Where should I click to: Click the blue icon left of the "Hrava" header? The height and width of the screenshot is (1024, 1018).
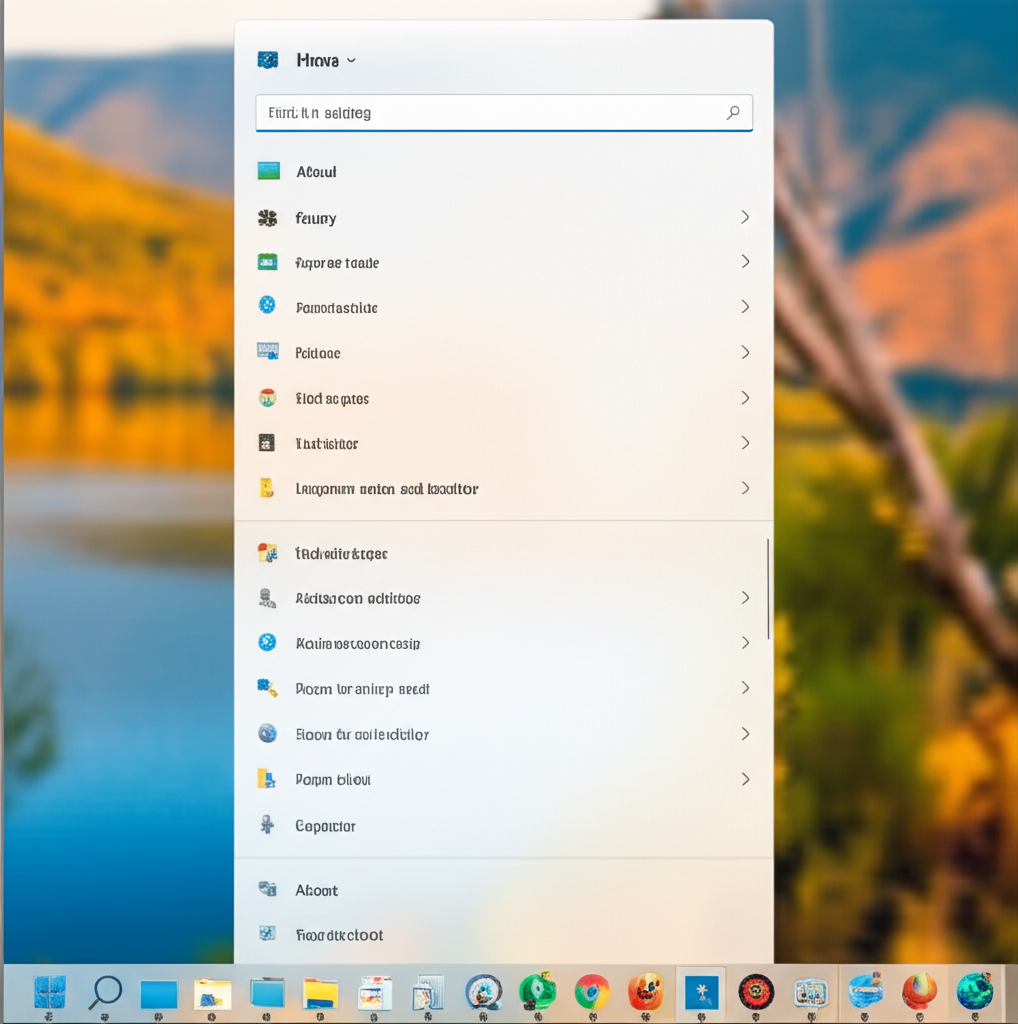tap(268, 60)
